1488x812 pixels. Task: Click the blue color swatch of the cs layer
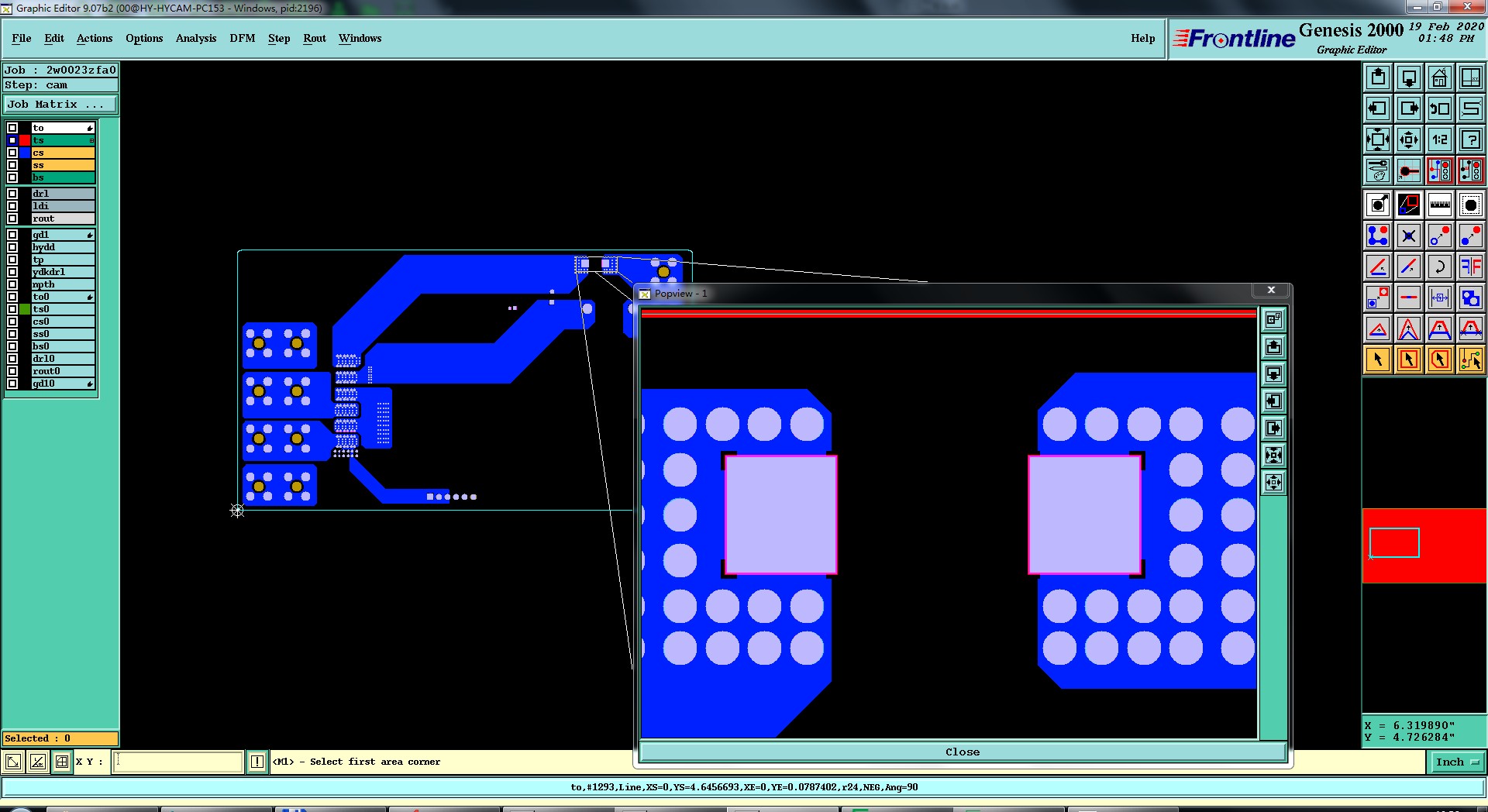25,153
